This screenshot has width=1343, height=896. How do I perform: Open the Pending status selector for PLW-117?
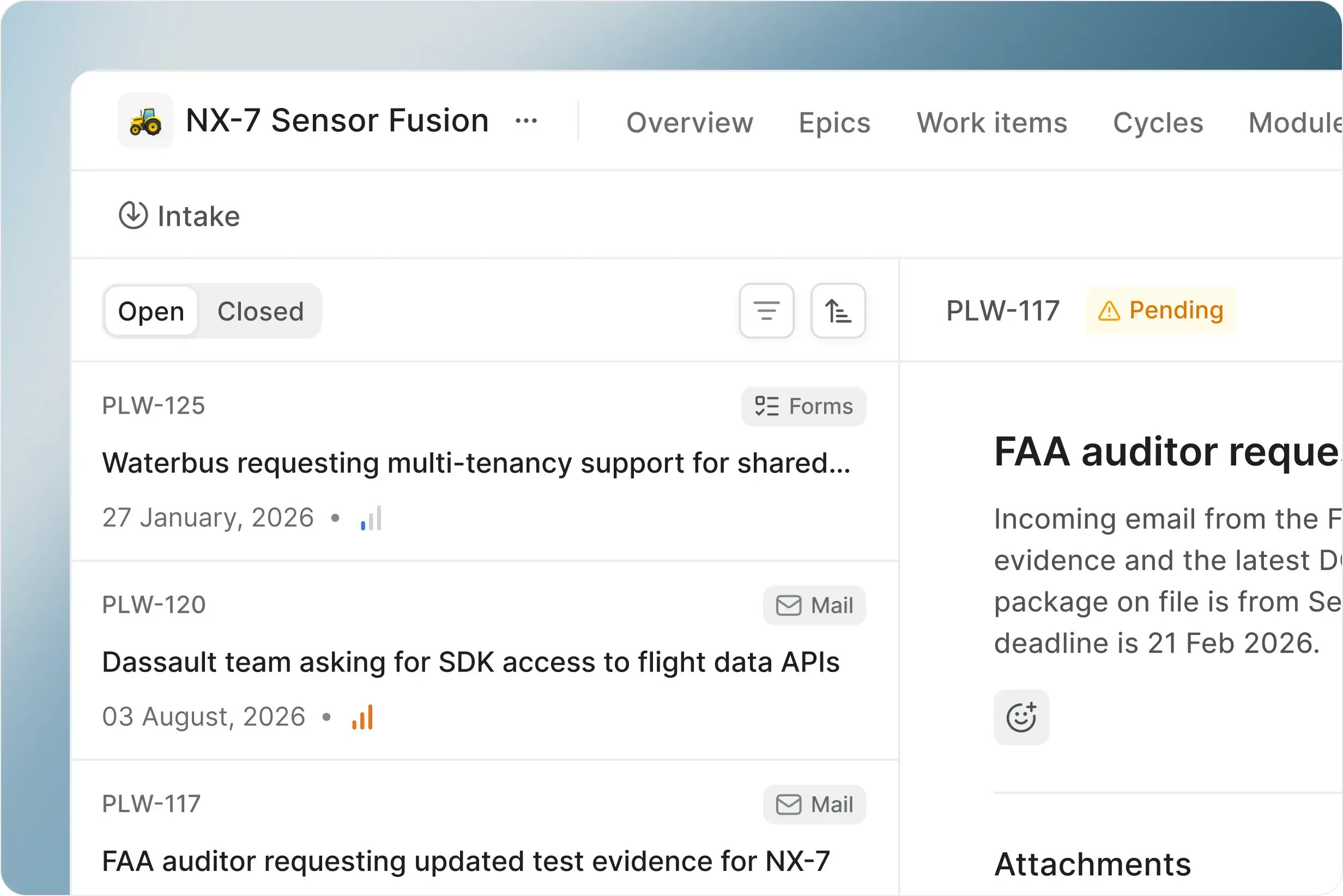1160,310
